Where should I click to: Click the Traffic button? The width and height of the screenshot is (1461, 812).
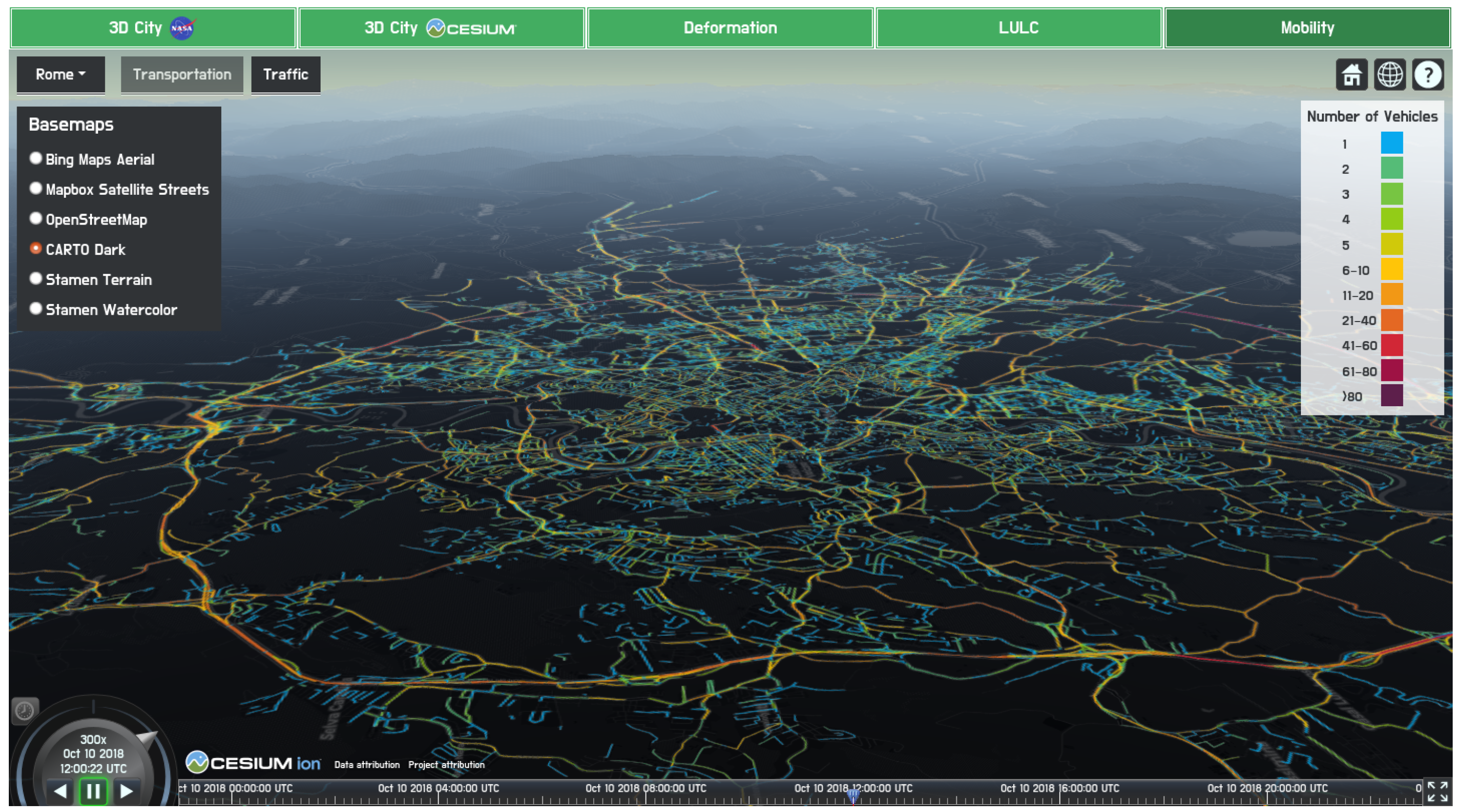point(285,74)
